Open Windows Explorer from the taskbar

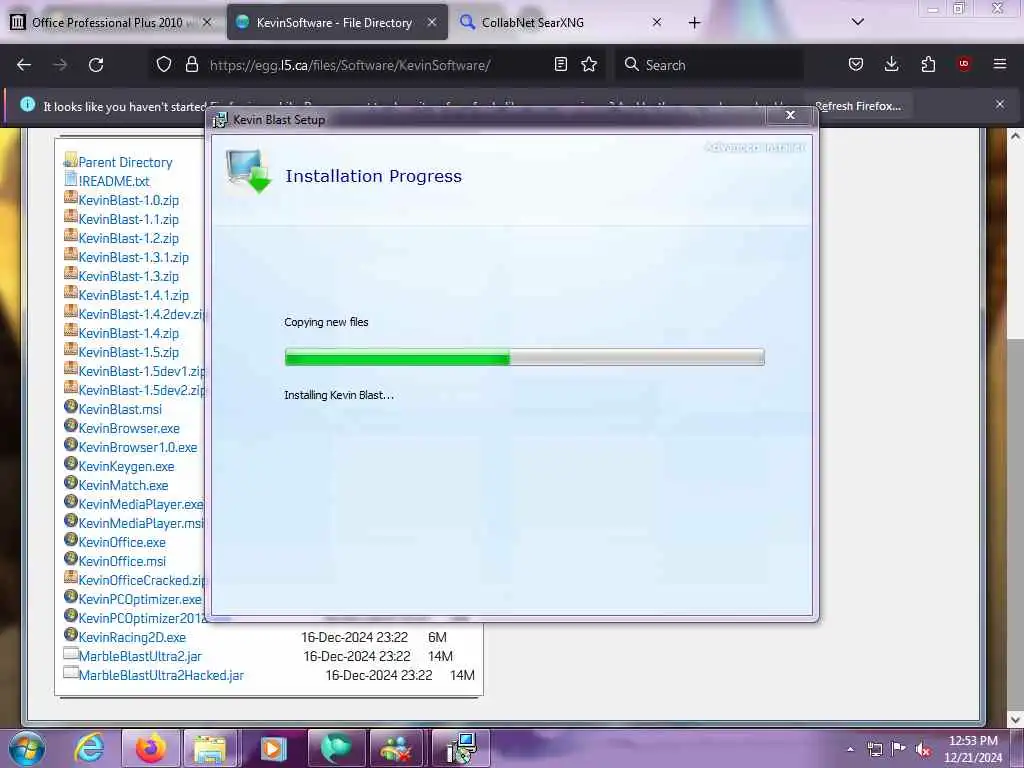210,748
